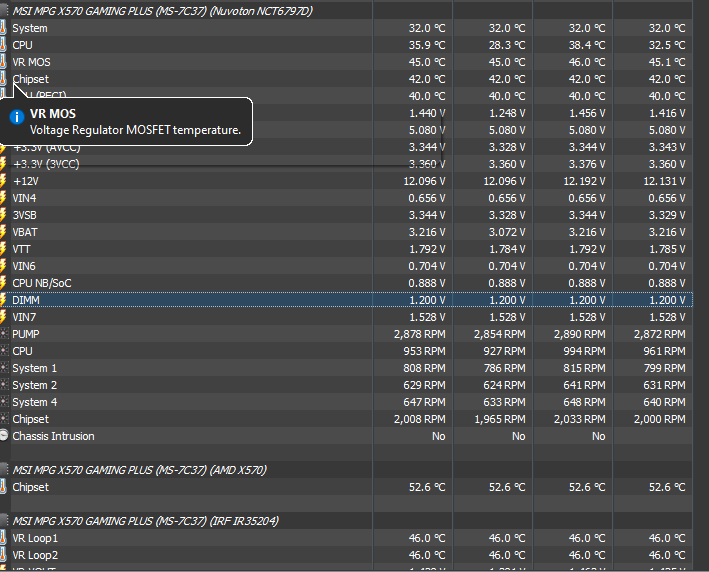Click the fan icon beside System 4

[4, 402]
